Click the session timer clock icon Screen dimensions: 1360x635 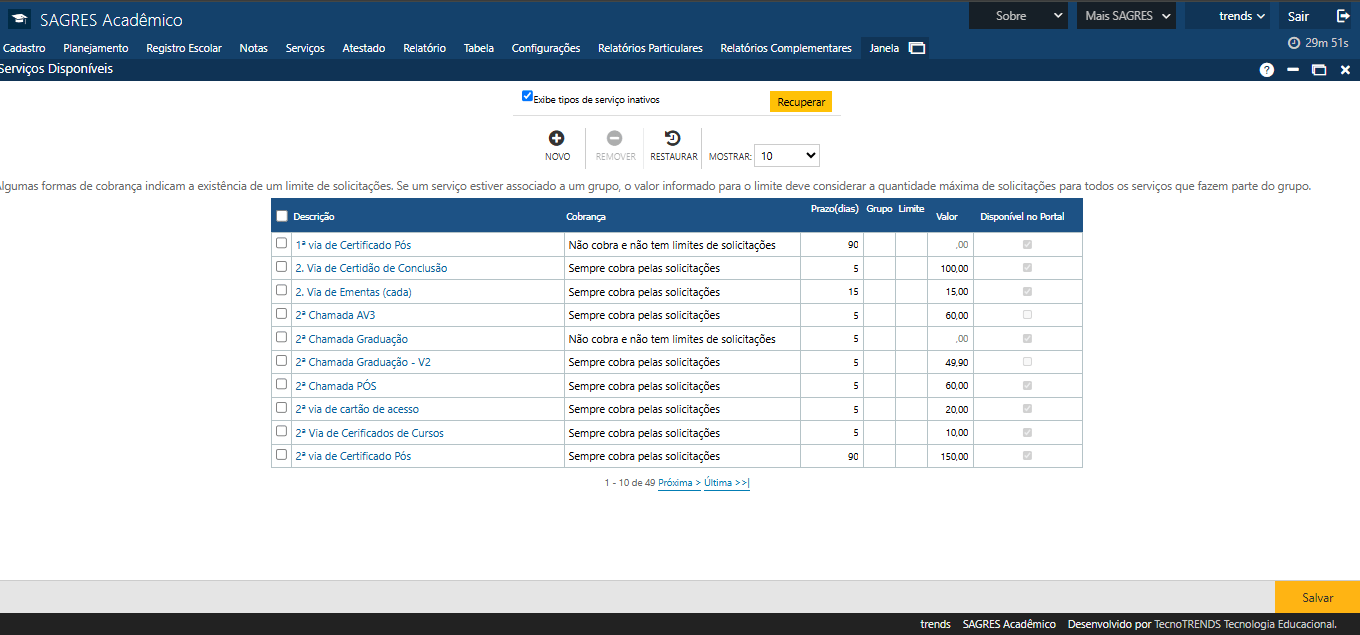coord(1294,43)
